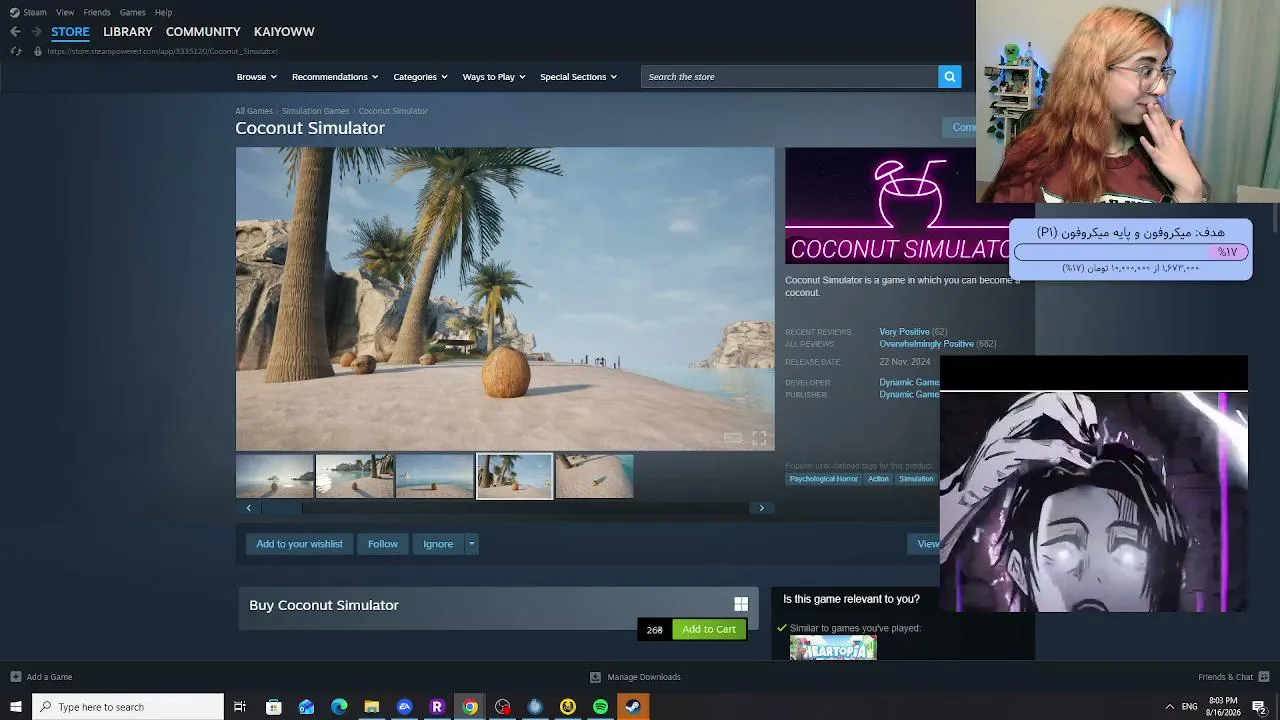Click the All Games breadcrumb link

tap(254, 111)
